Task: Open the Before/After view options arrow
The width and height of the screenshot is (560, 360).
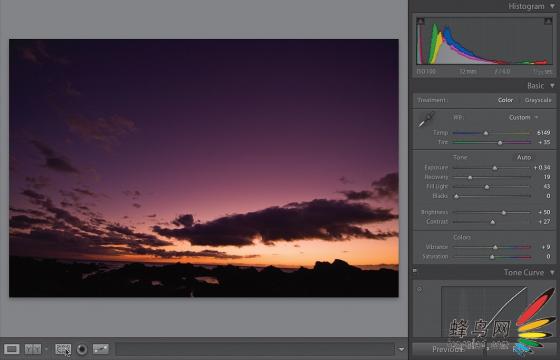Action: [46, 349]
